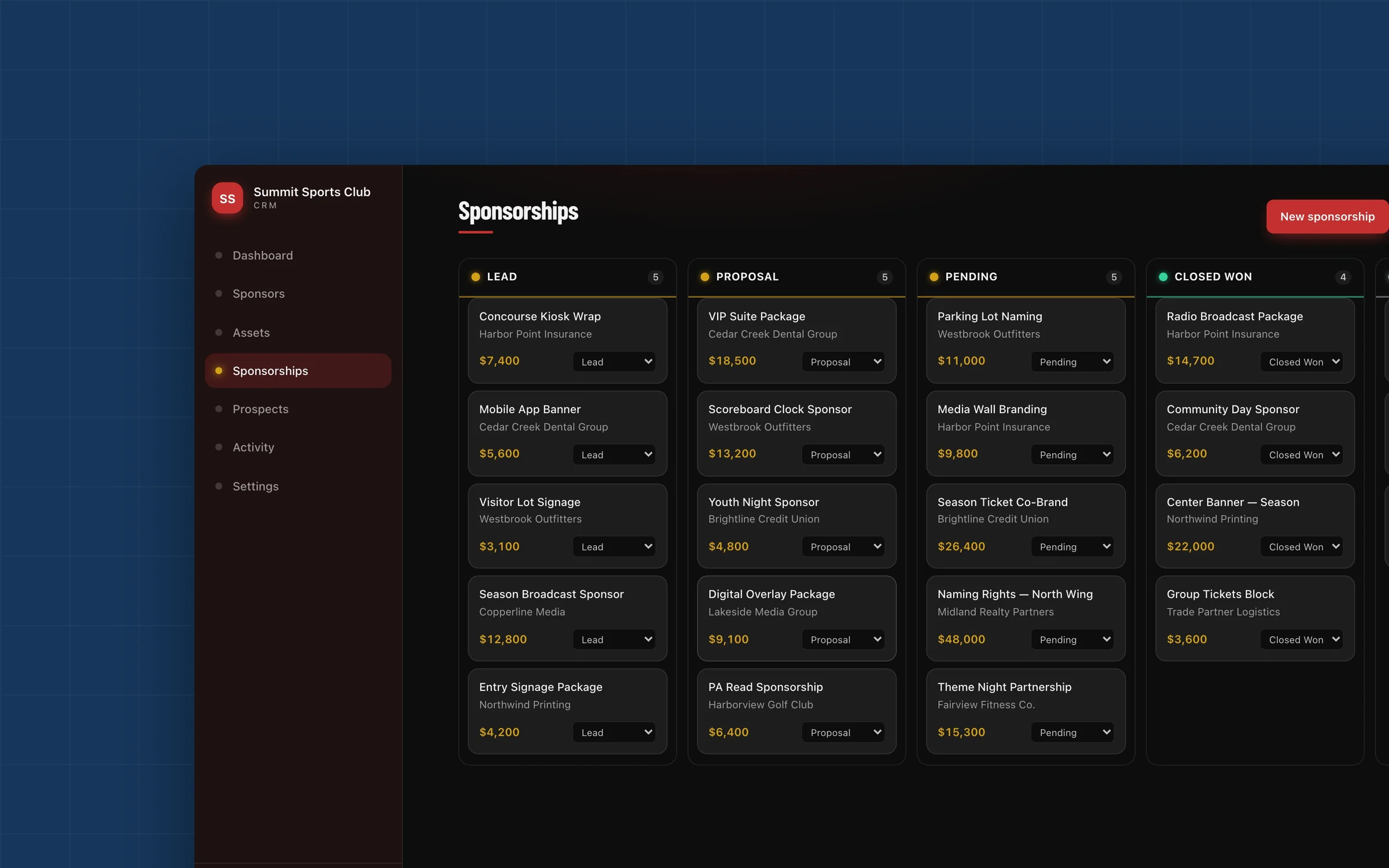Select Sponsorships in the sidebar
1389x868 pixels.
[x=298, y=371]
